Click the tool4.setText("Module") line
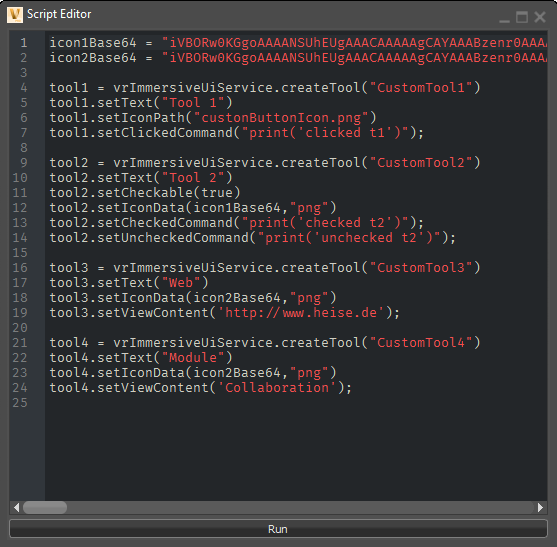The width and height of the screenshot is (557, 547). tap(141, 358)
